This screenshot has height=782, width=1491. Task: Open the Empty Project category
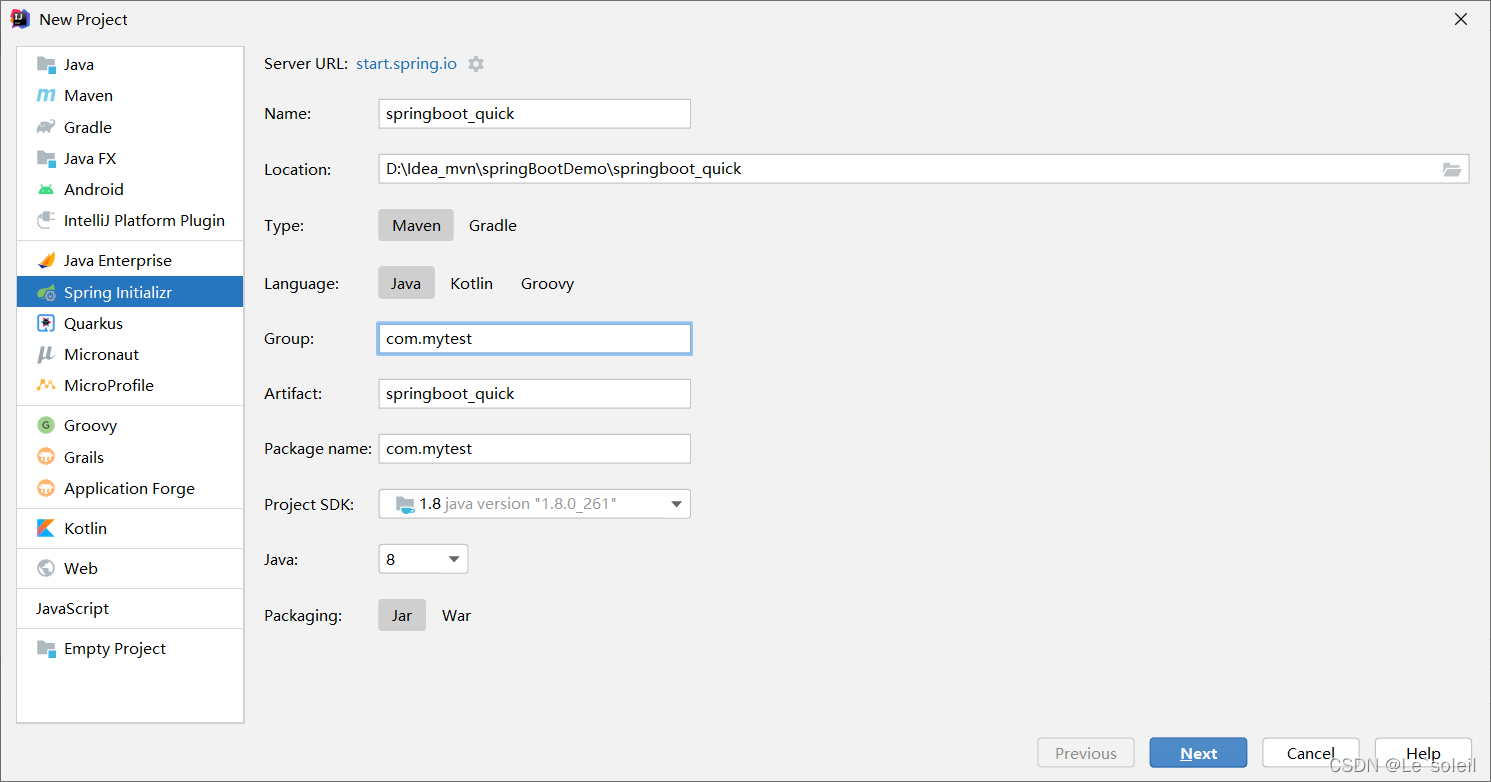pyautogui.click(x=114, y=648)
